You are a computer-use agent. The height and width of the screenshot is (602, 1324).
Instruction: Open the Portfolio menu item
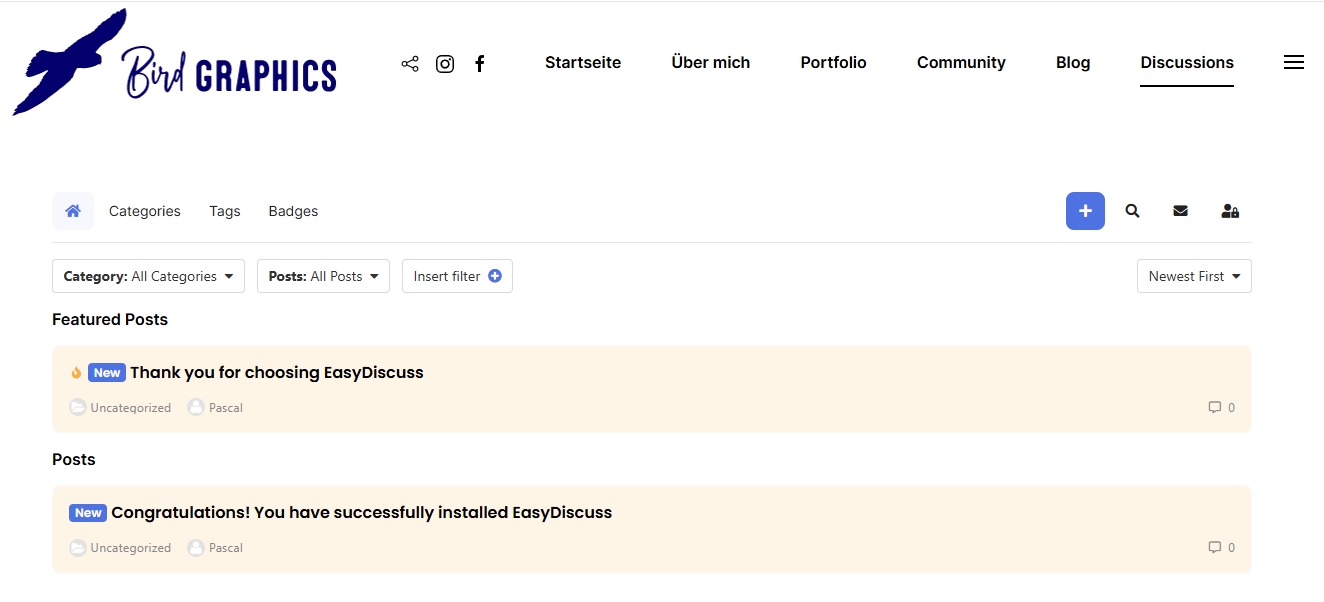(833, 62)
